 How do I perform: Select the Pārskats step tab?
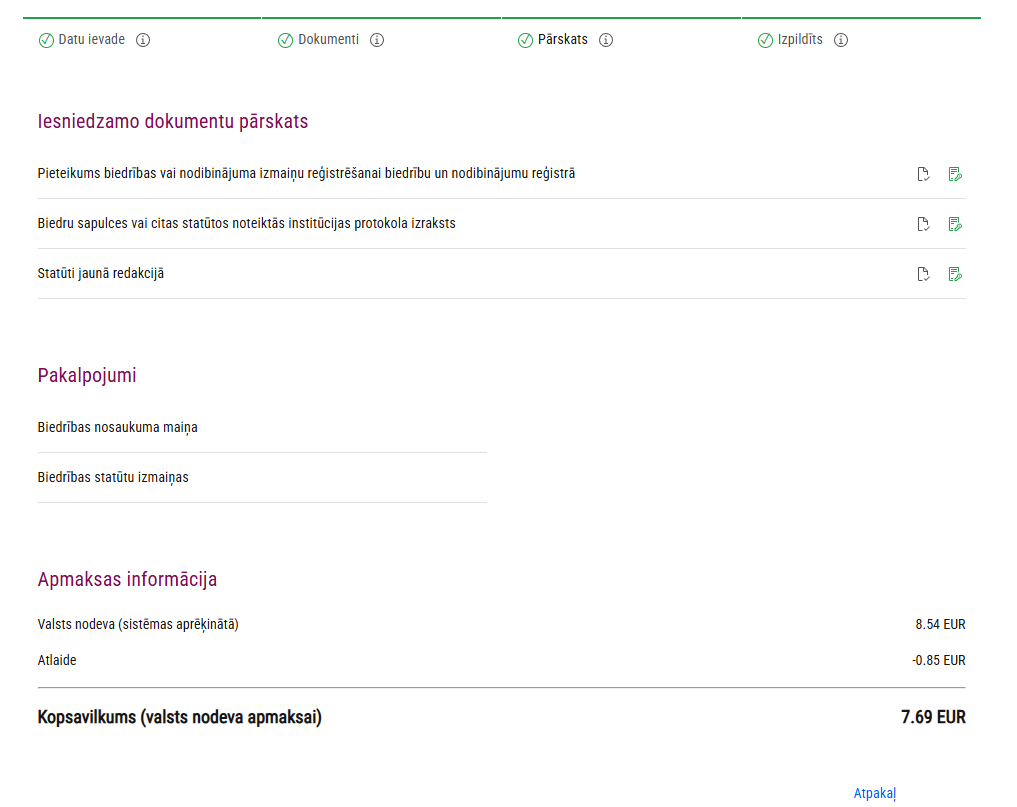click(562, 40)
